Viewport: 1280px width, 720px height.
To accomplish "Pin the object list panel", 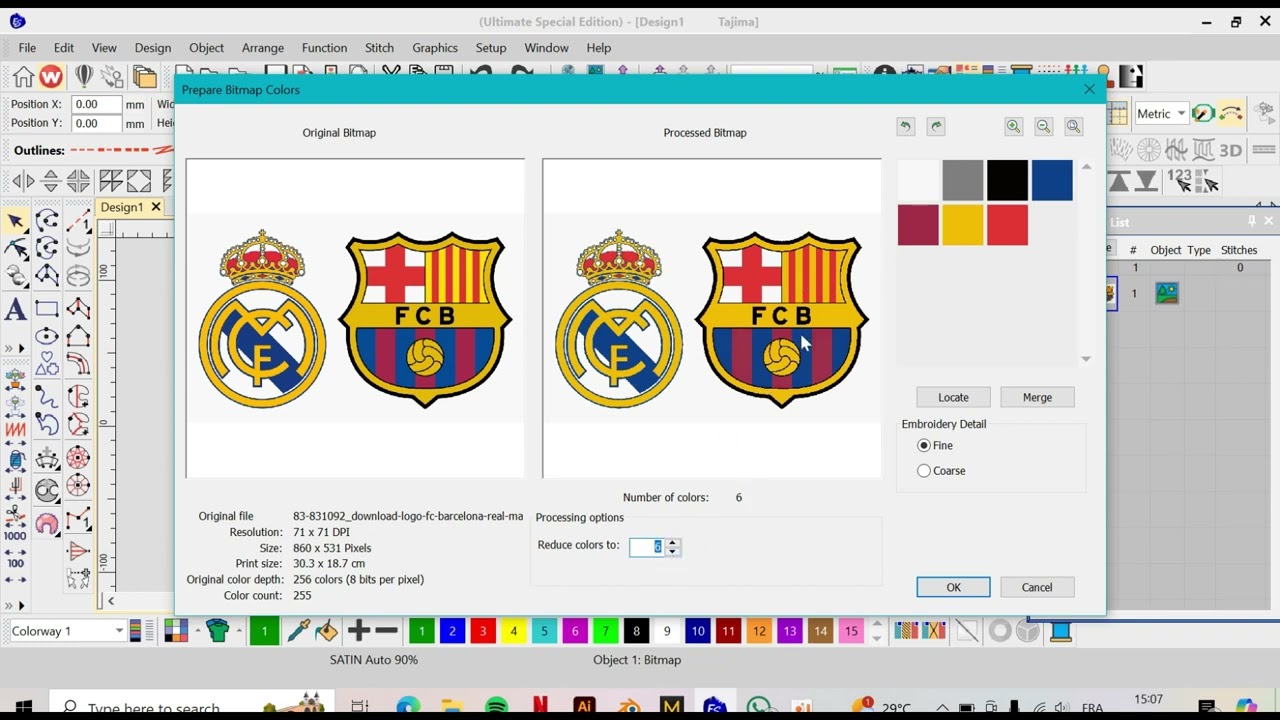I will point(1251,221).
